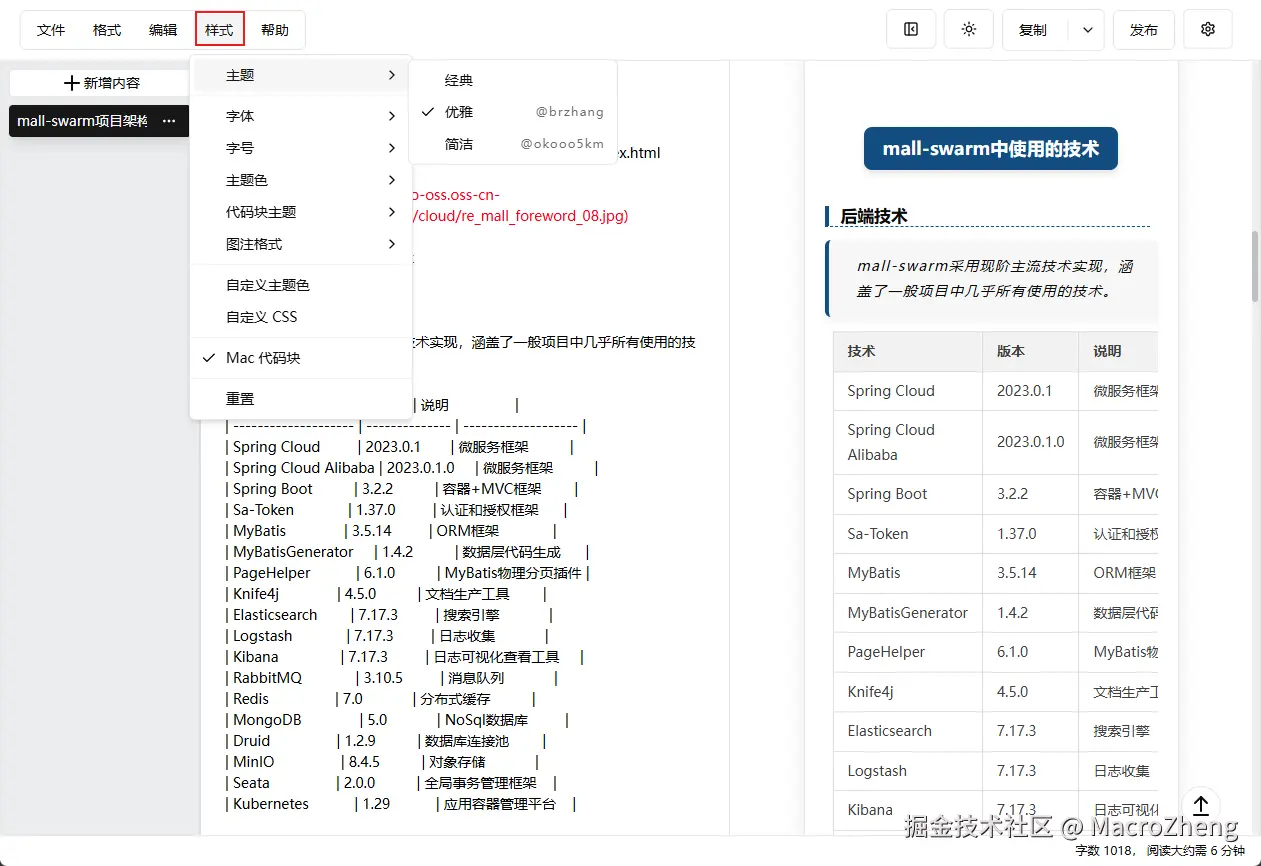Expand the 代码块主题 submenu
The height and width of the screenshot is (866, 1261).
pyautogui.click(x=301, y=212)
